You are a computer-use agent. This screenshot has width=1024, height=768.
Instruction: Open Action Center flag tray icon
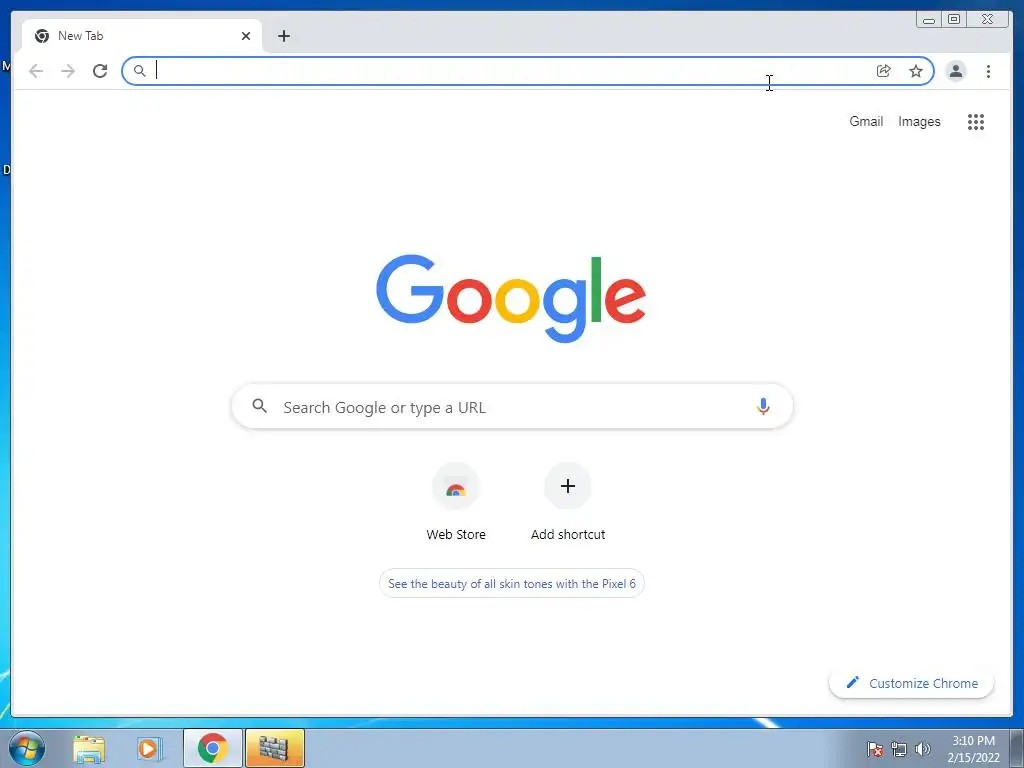(x=875, y=749)
